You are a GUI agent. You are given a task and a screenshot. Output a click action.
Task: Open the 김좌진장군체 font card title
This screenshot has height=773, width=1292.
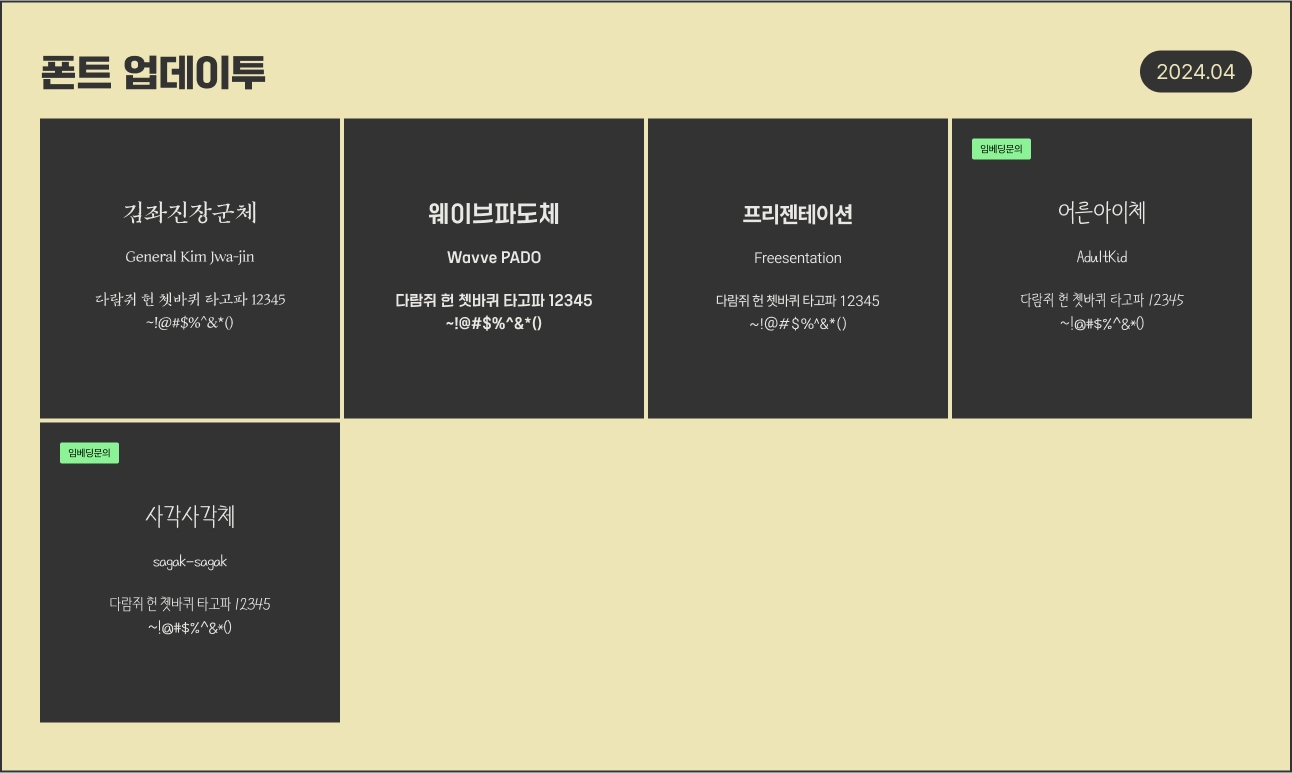pos(190,212)
